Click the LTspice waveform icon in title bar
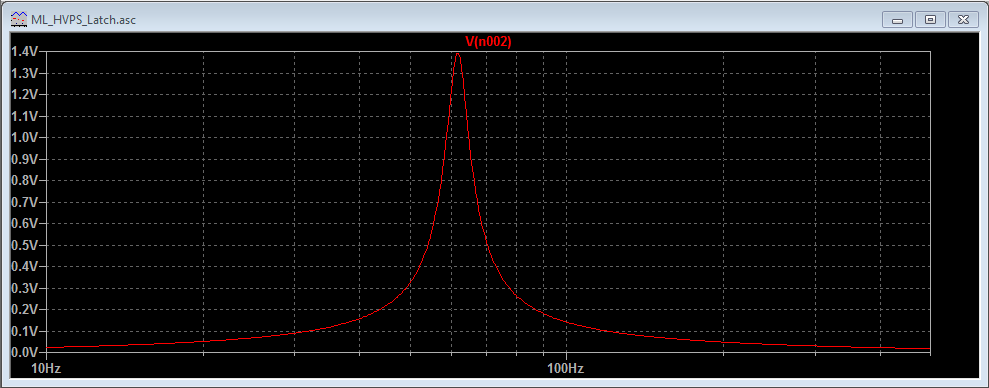The image size is (989, 388). (x=20, y=20)
